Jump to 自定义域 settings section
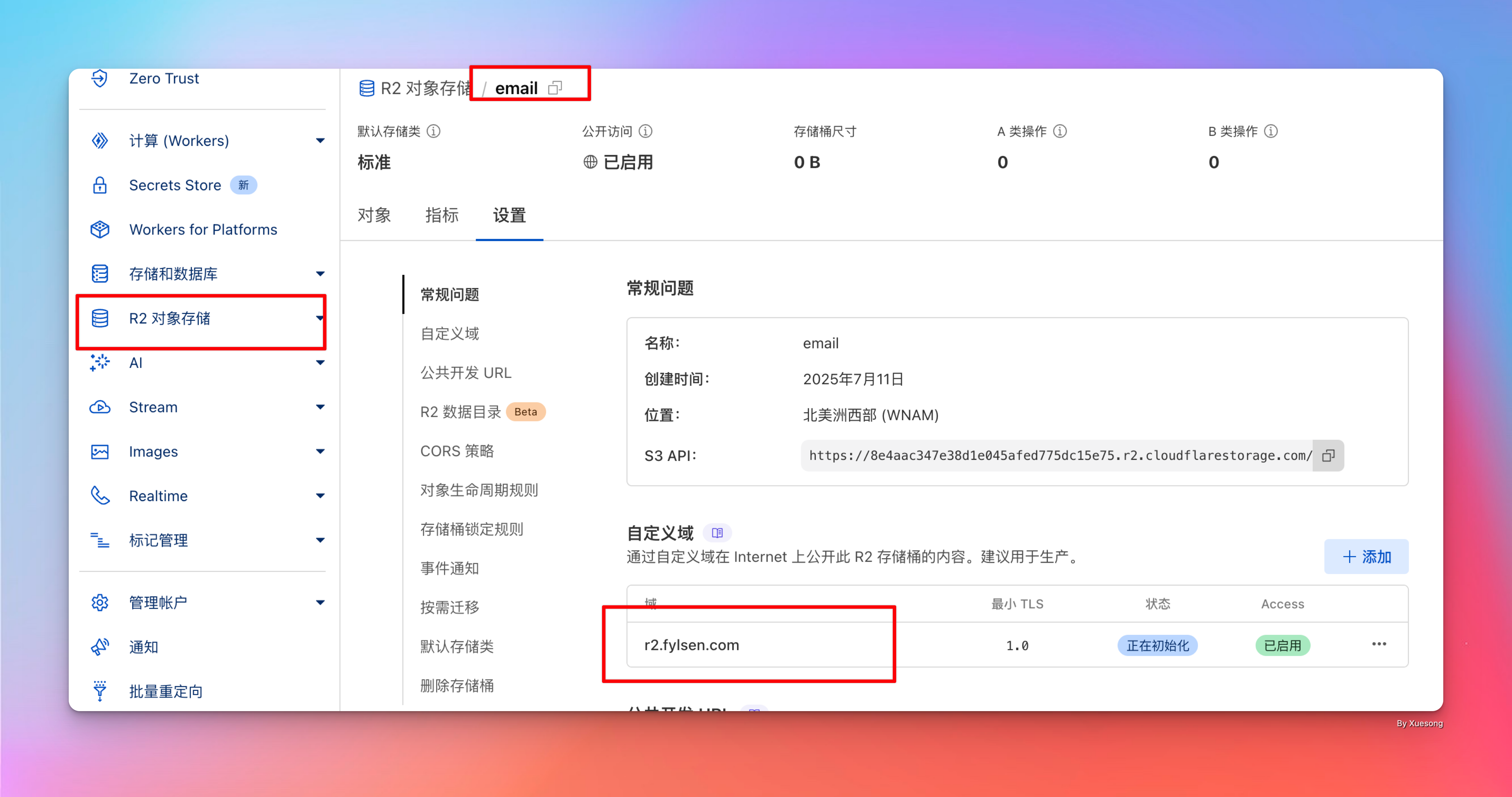Screen dimensions: 1512x797 tap(449, 334)
